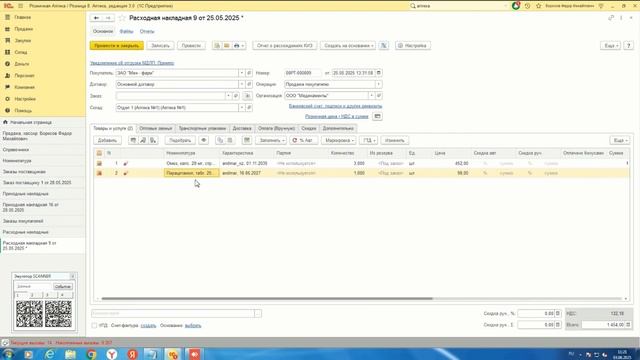Open the Транспортные упаковки tab
This screenshot has height=360, width=640.
(202, 128)
